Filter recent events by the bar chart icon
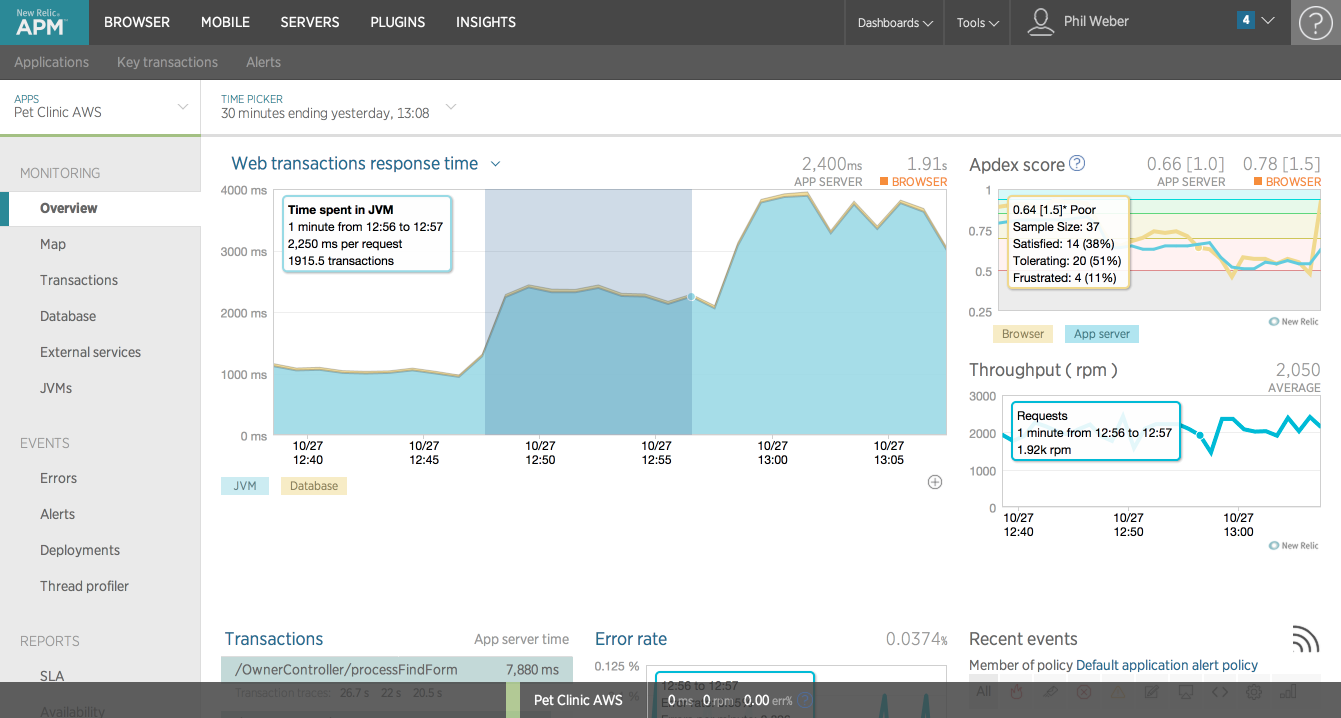 pos(1287,691)
